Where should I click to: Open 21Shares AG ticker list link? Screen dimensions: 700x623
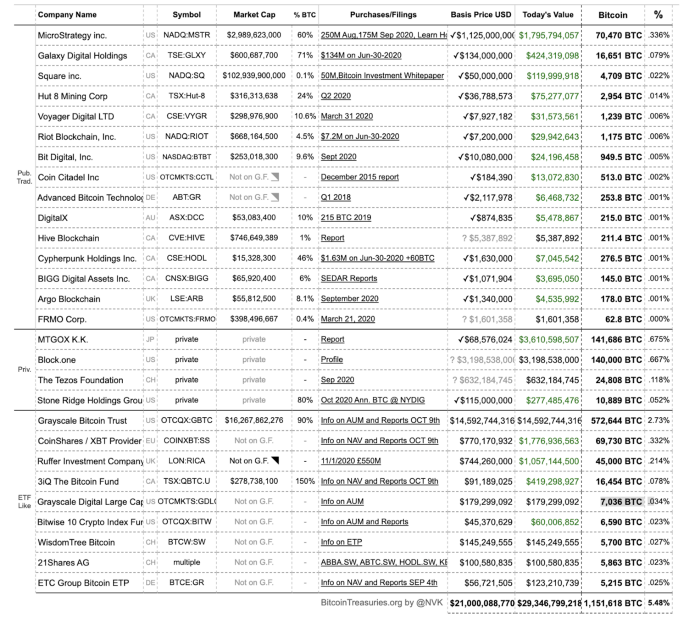(x=383, y=562)
